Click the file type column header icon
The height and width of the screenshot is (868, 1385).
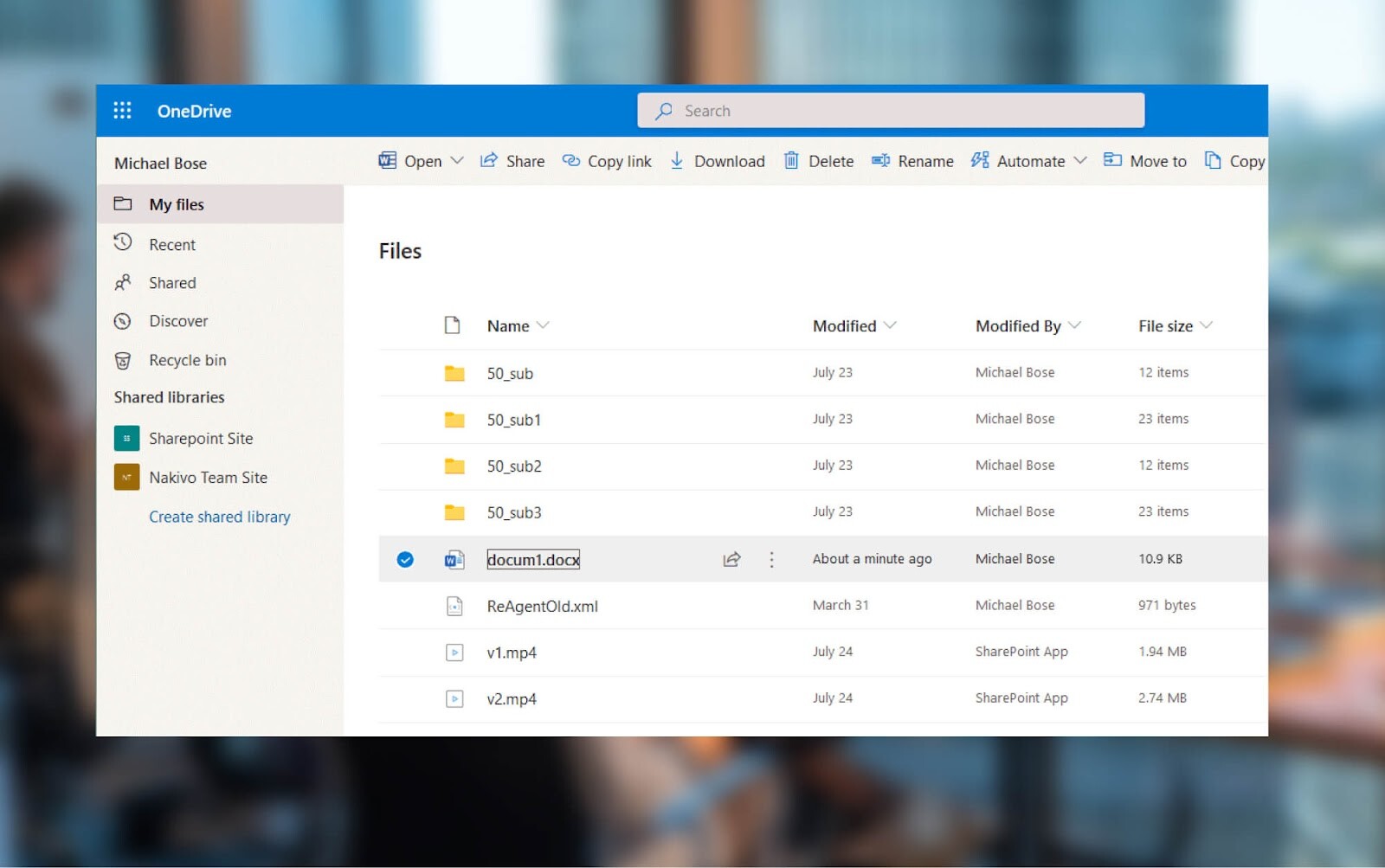click(452, 325)
